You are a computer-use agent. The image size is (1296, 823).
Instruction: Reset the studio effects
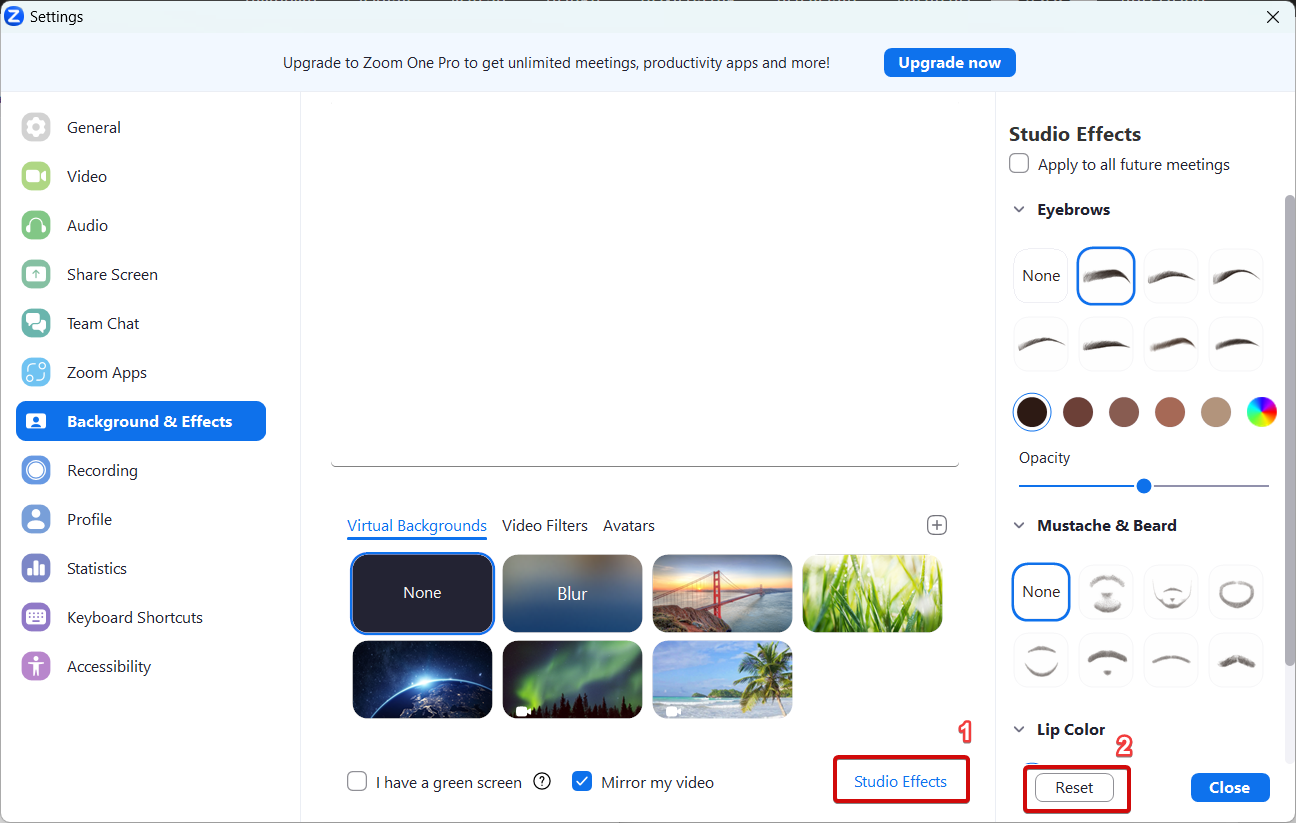[x=1075, y=787]
